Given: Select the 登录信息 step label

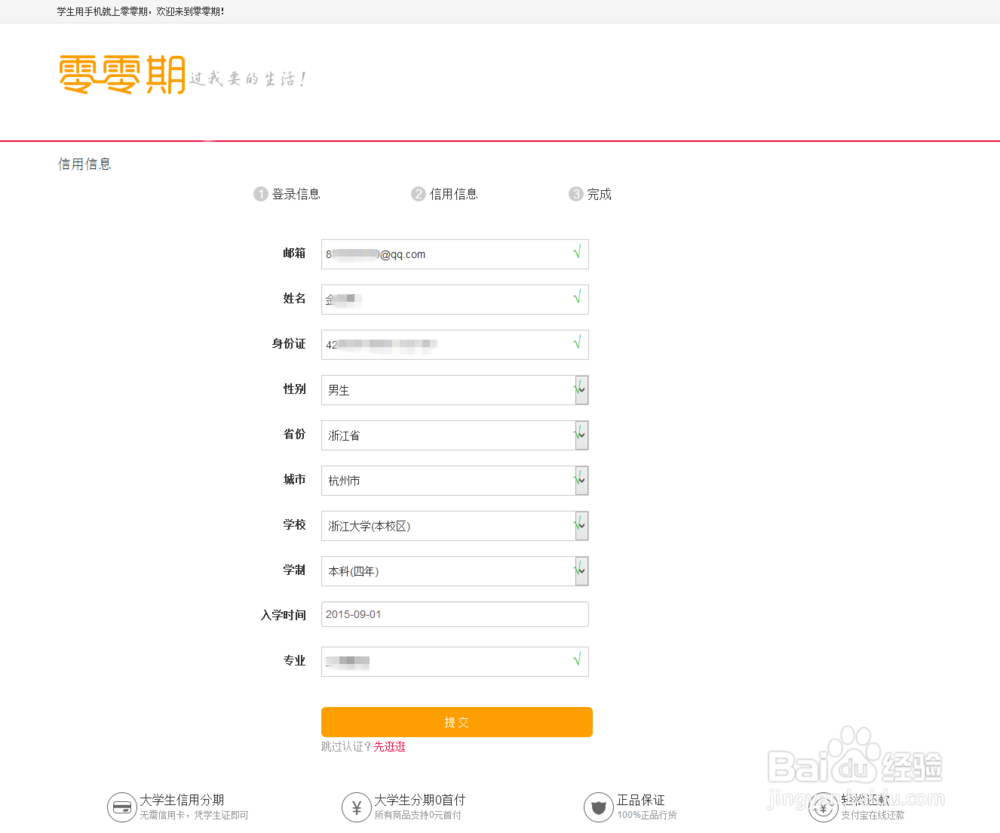Looking at the screenshot, I should (x=296, y=194).
